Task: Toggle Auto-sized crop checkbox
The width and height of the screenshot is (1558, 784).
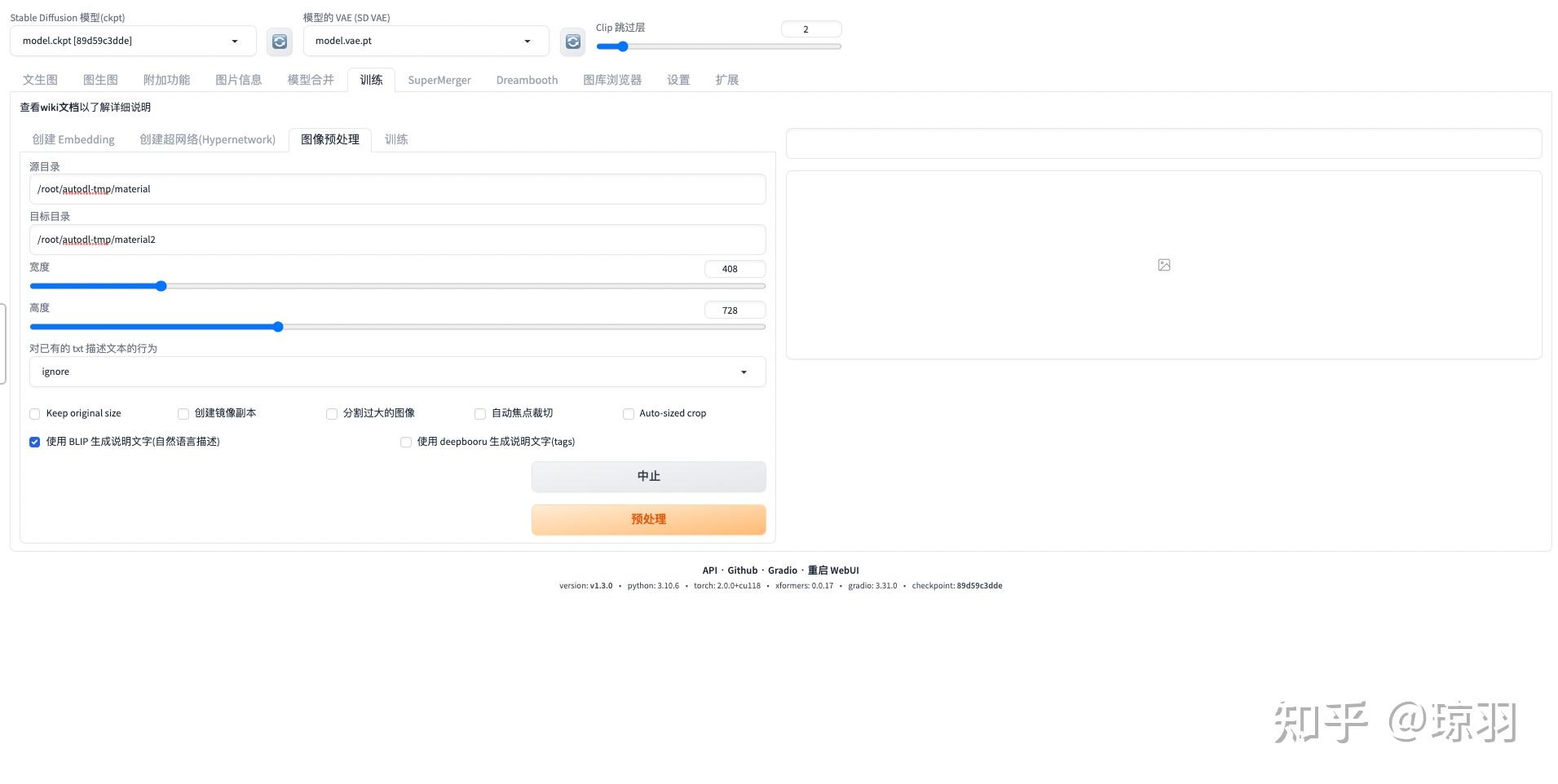Action: point(629,414)
